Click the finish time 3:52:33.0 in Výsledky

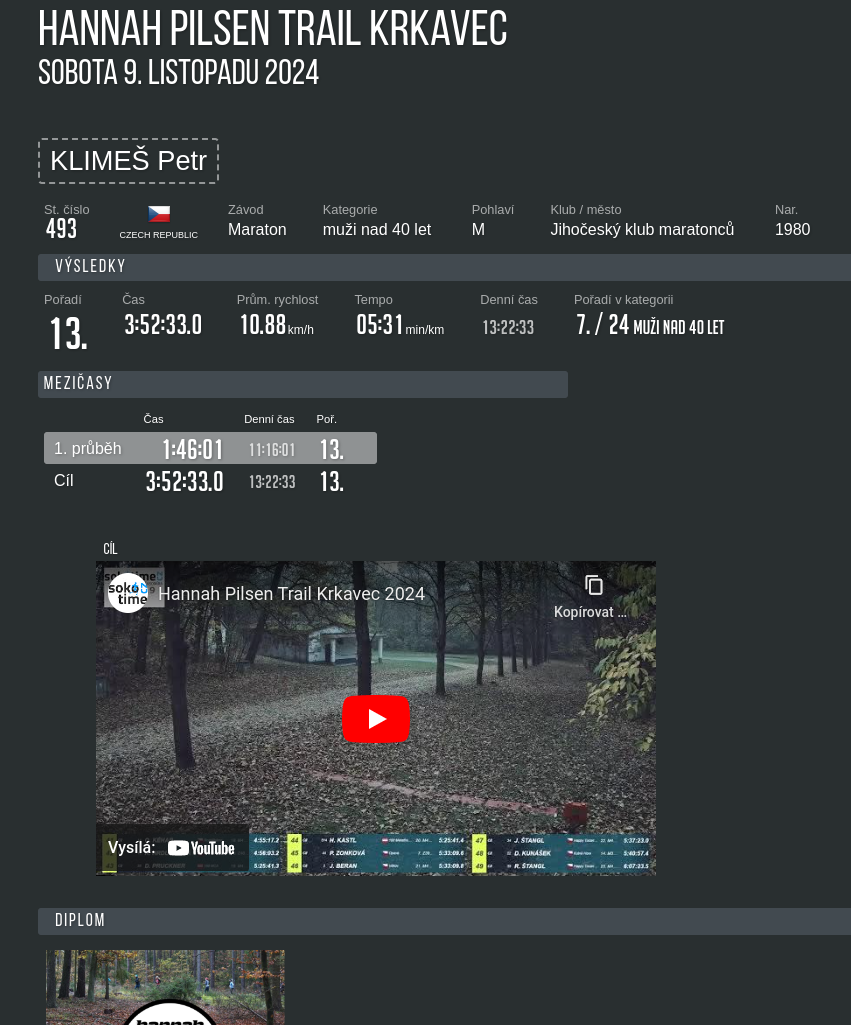(x=163, y=325)
